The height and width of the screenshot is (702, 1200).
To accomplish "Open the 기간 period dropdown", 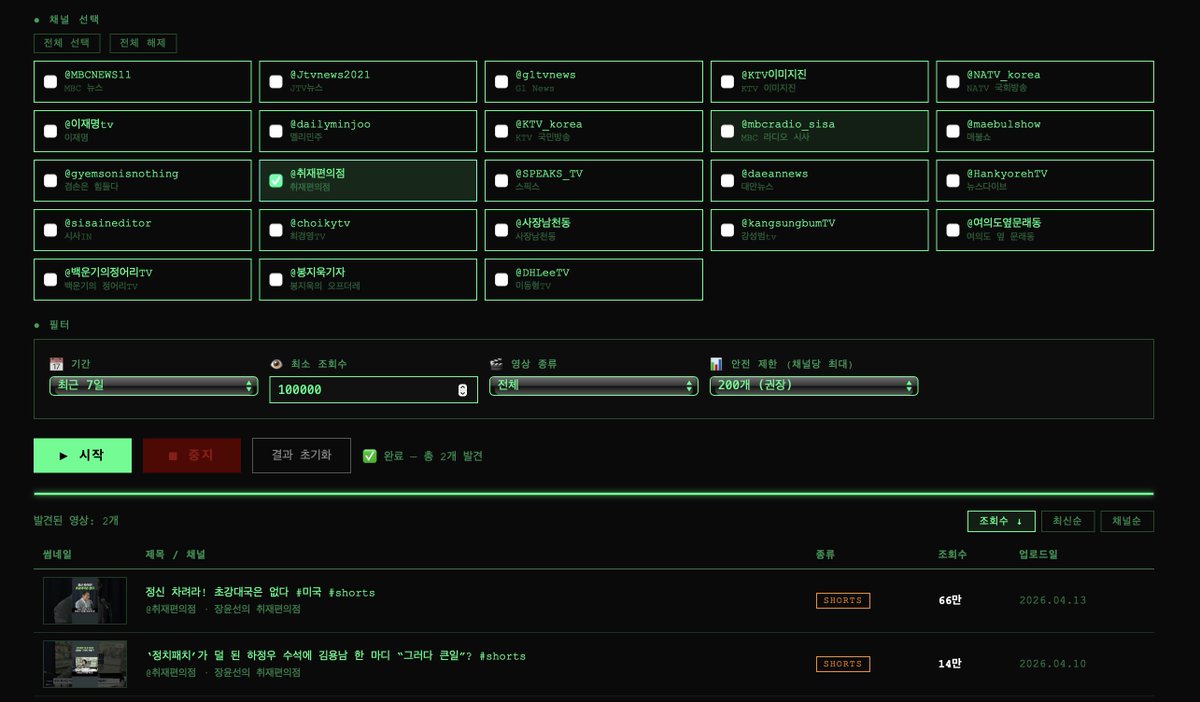I will pyautogui.click(x=153, y=386).
